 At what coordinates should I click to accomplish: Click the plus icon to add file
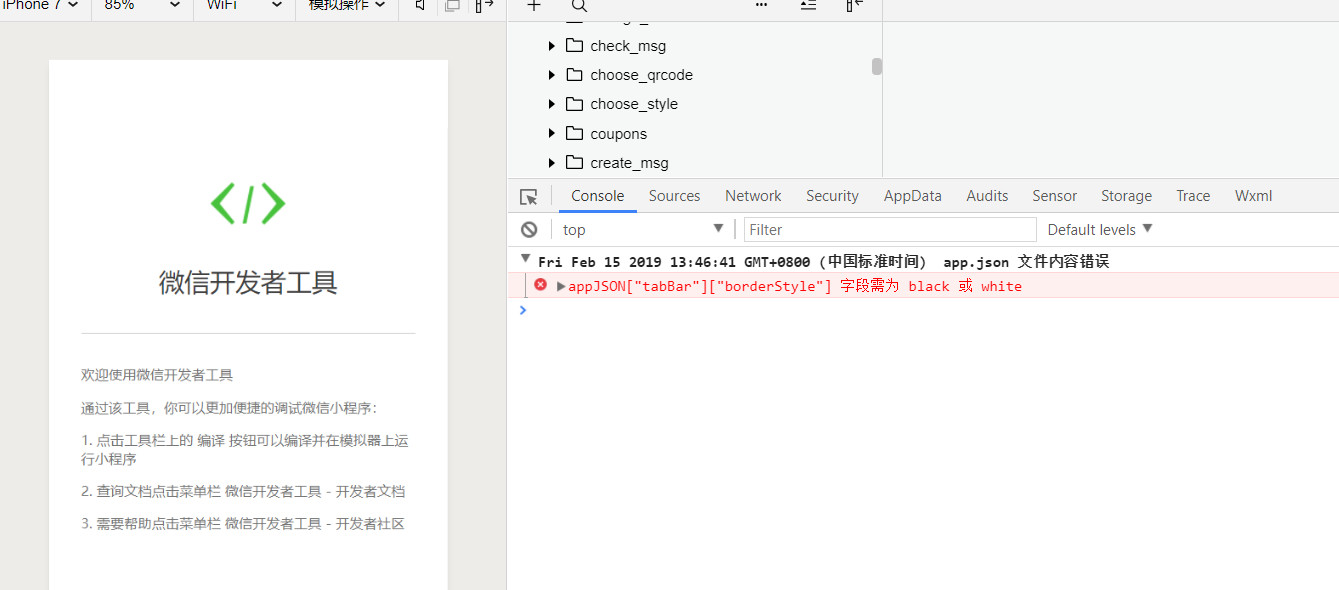click(534, 5)
